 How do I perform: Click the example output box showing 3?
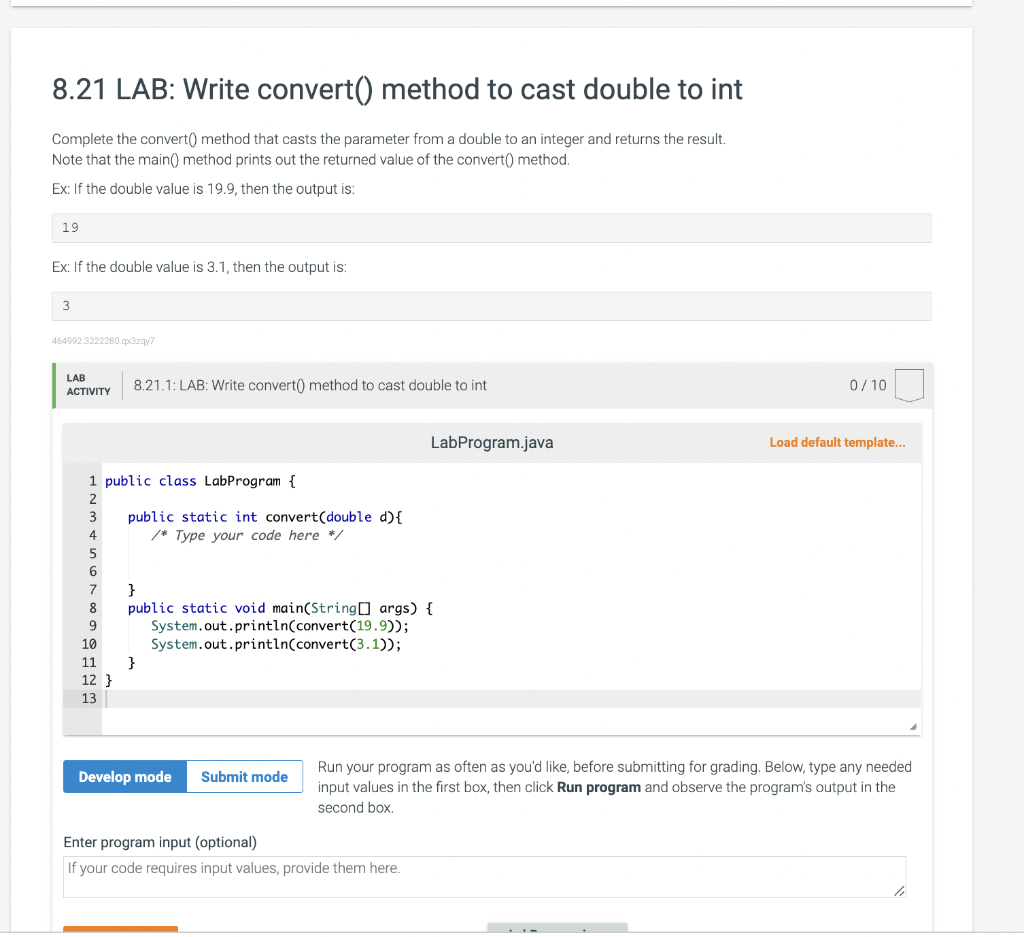click(491, 305)
